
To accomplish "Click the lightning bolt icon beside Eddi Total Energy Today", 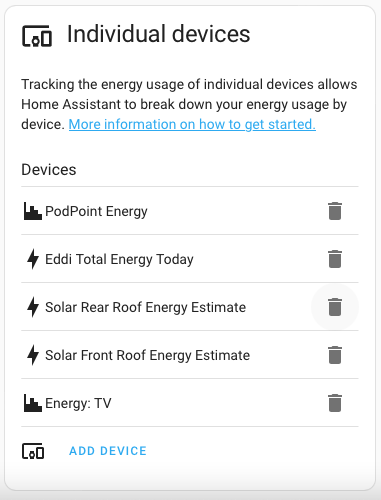I will pyautogui.click(x=33, y=259).
